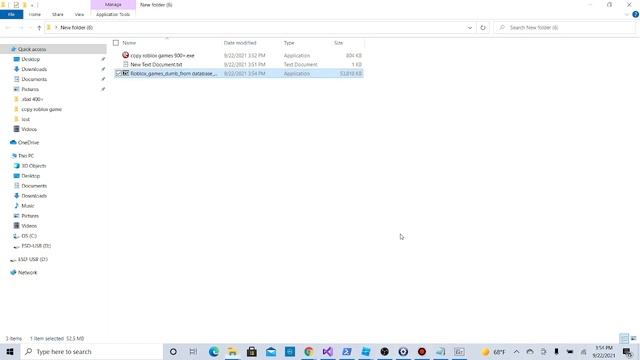Expand the ribbon with chevron

tap(627, 14)
